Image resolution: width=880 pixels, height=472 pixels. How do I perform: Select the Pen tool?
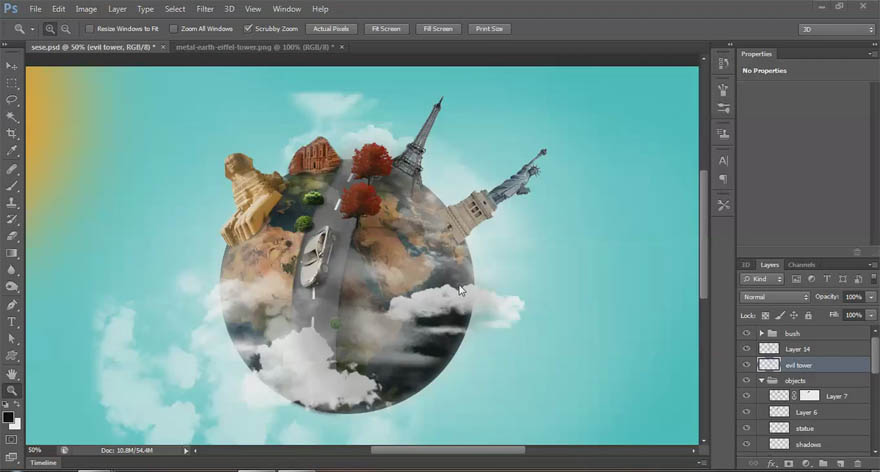(x=11, y=305)
